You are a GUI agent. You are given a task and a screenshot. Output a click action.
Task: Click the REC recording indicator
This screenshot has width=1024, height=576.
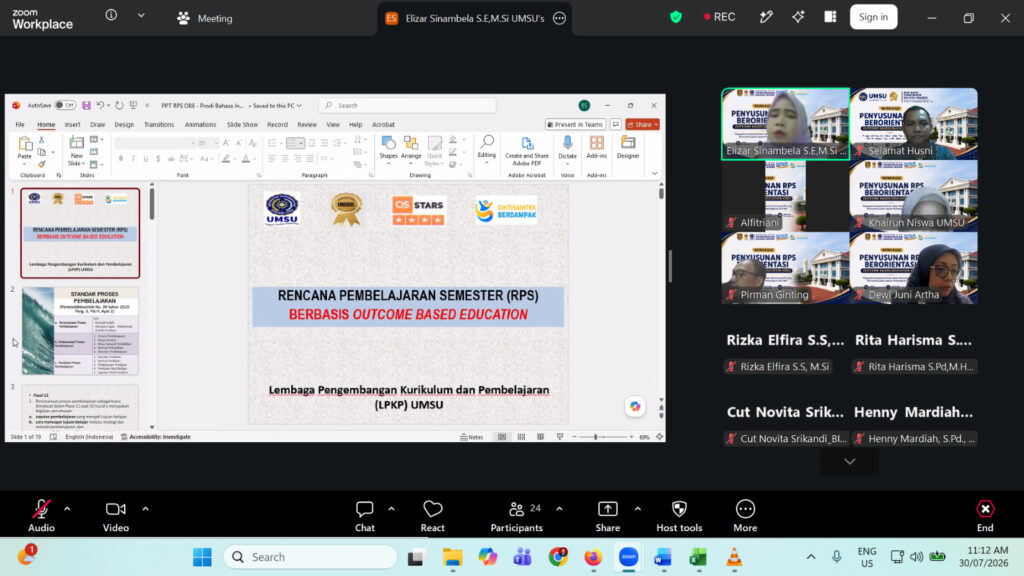click(719, 17)
